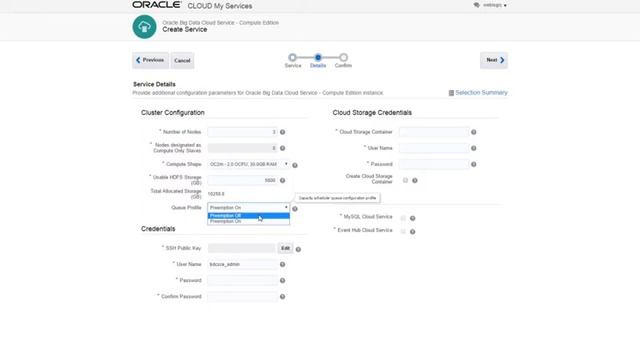640x360 pixels.
Task: Open help for Credentials User Name
Action: pyautogui.click(x=282, y=264)
